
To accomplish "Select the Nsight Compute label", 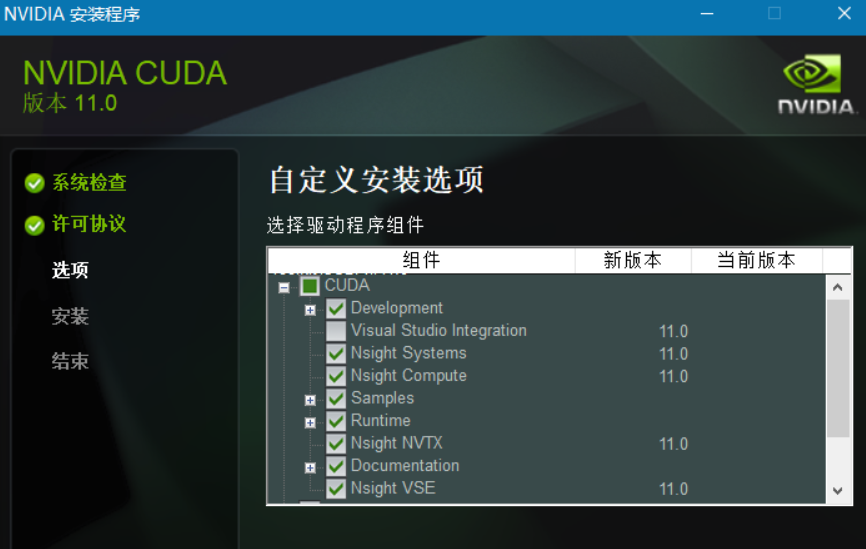I will [x=409, y=376].
